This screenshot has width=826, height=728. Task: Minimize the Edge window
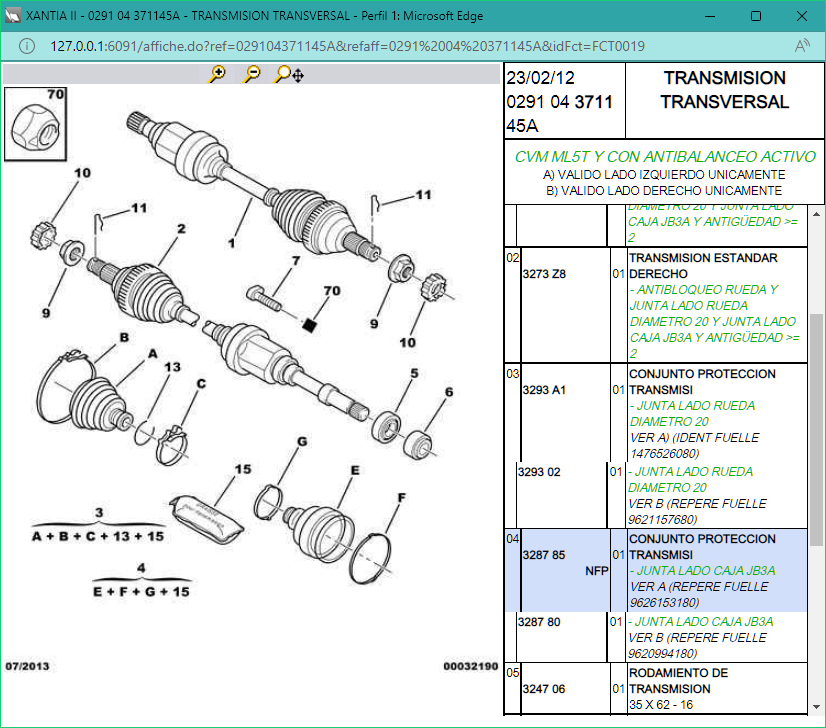point(710,16)
